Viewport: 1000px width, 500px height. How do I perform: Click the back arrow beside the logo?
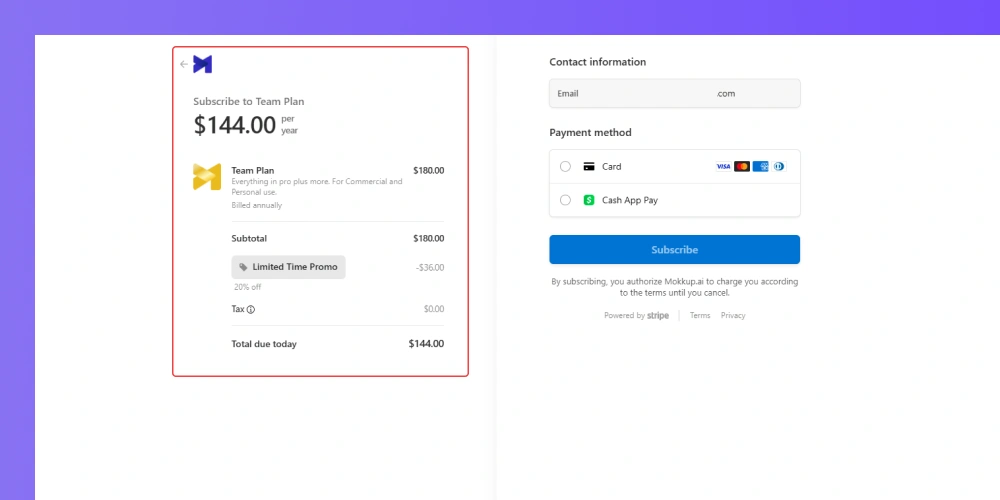click(184, 64)
